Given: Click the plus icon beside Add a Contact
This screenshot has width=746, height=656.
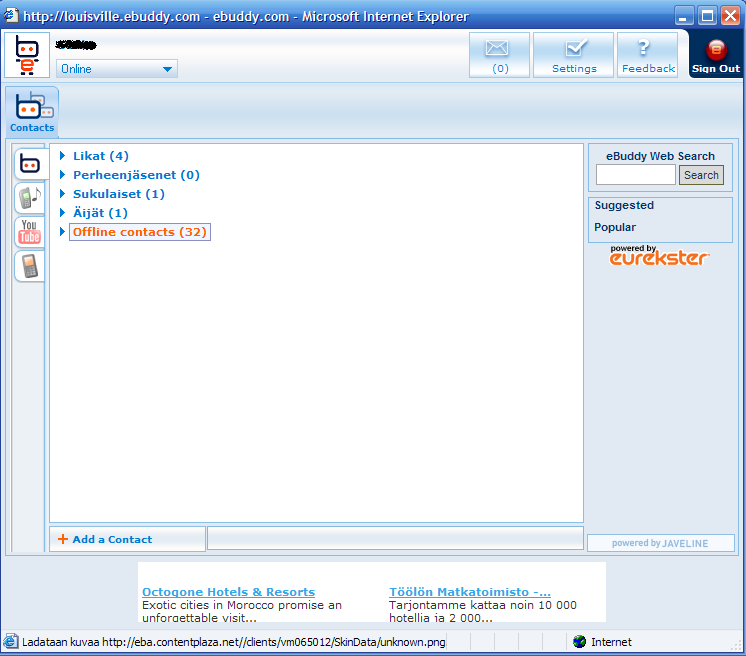Looking at the screenshot, I should (x=62, y=539).
